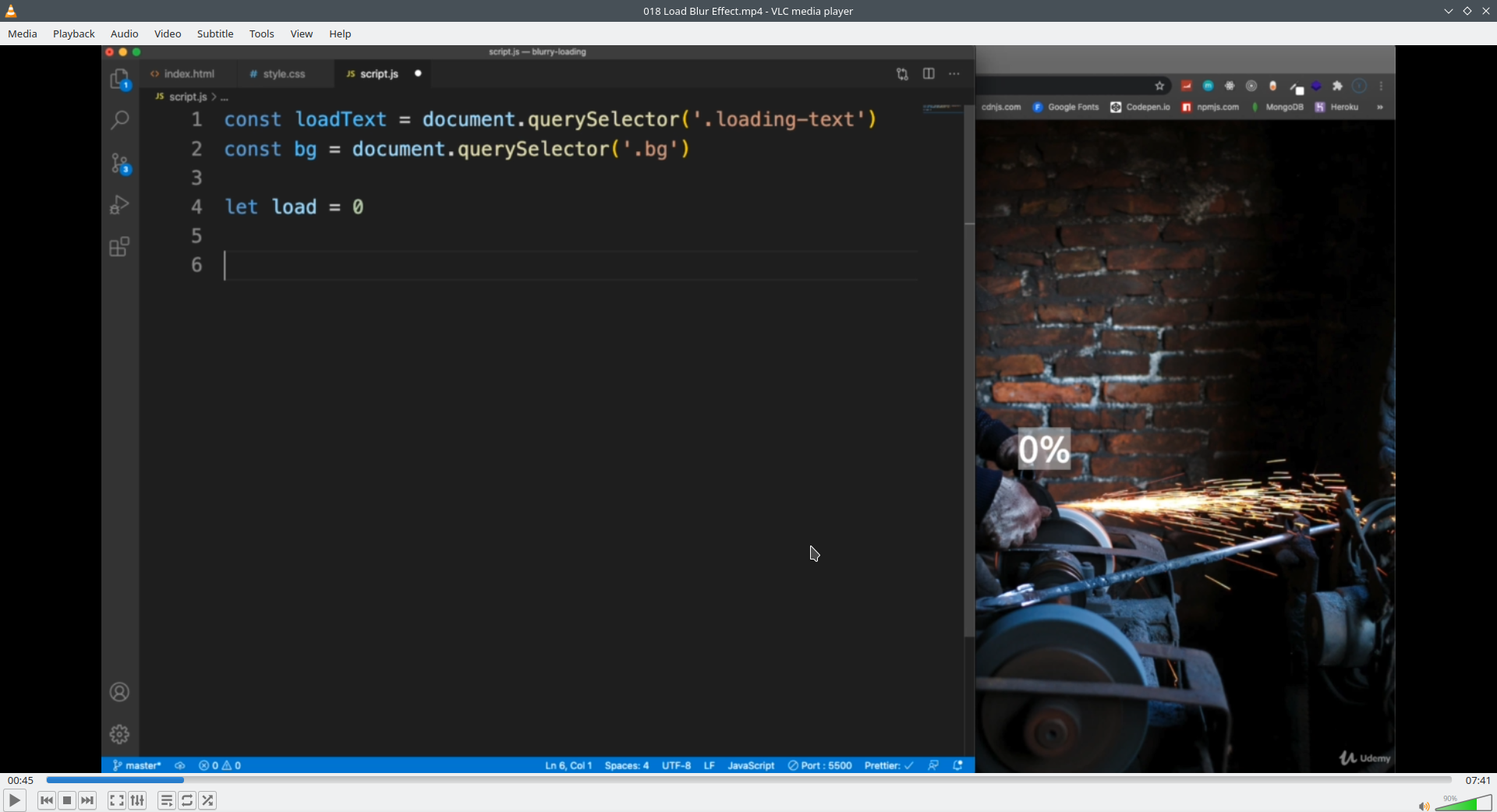Screen dimensions: 1497x812
Task: Open the Media menu
Action: click(x=23, y=34)
